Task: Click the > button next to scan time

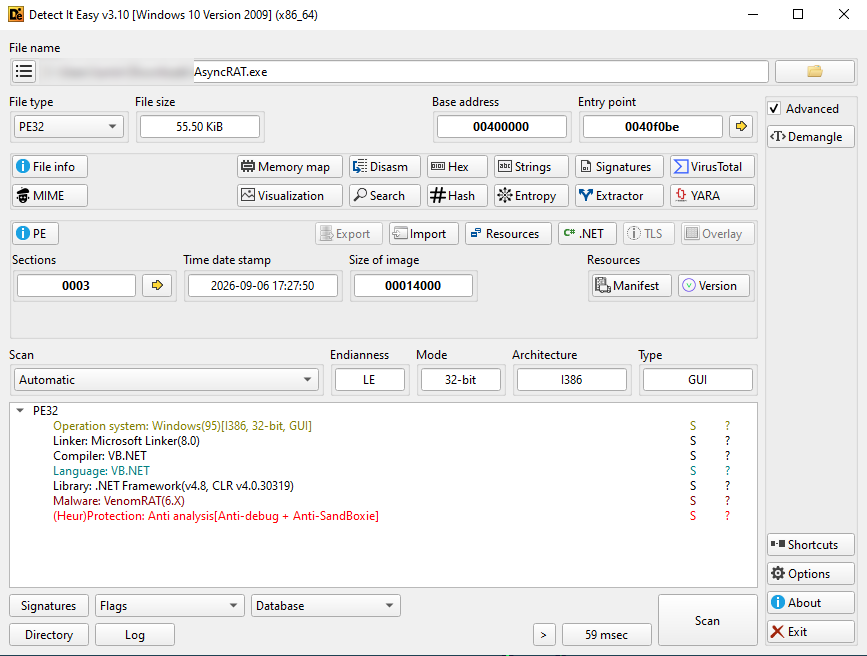Action: (544, 634)
